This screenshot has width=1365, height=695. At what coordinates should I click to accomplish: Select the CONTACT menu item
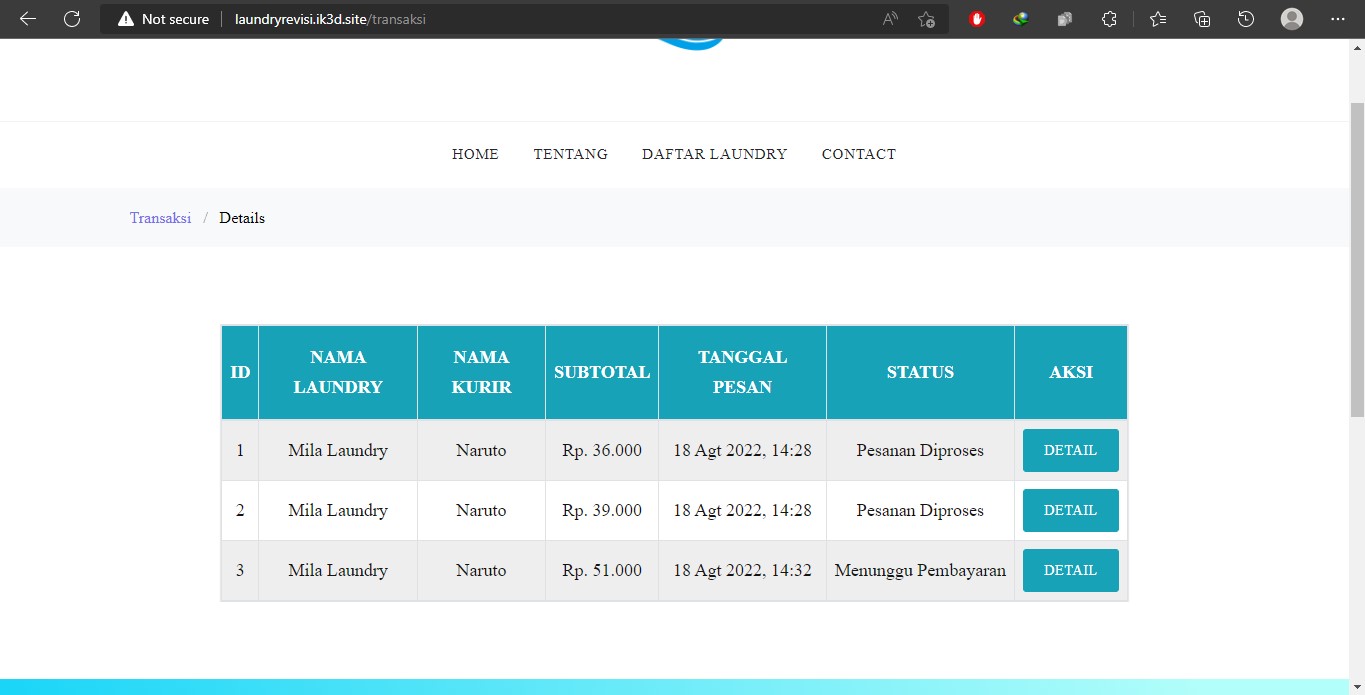pos(858,154)
